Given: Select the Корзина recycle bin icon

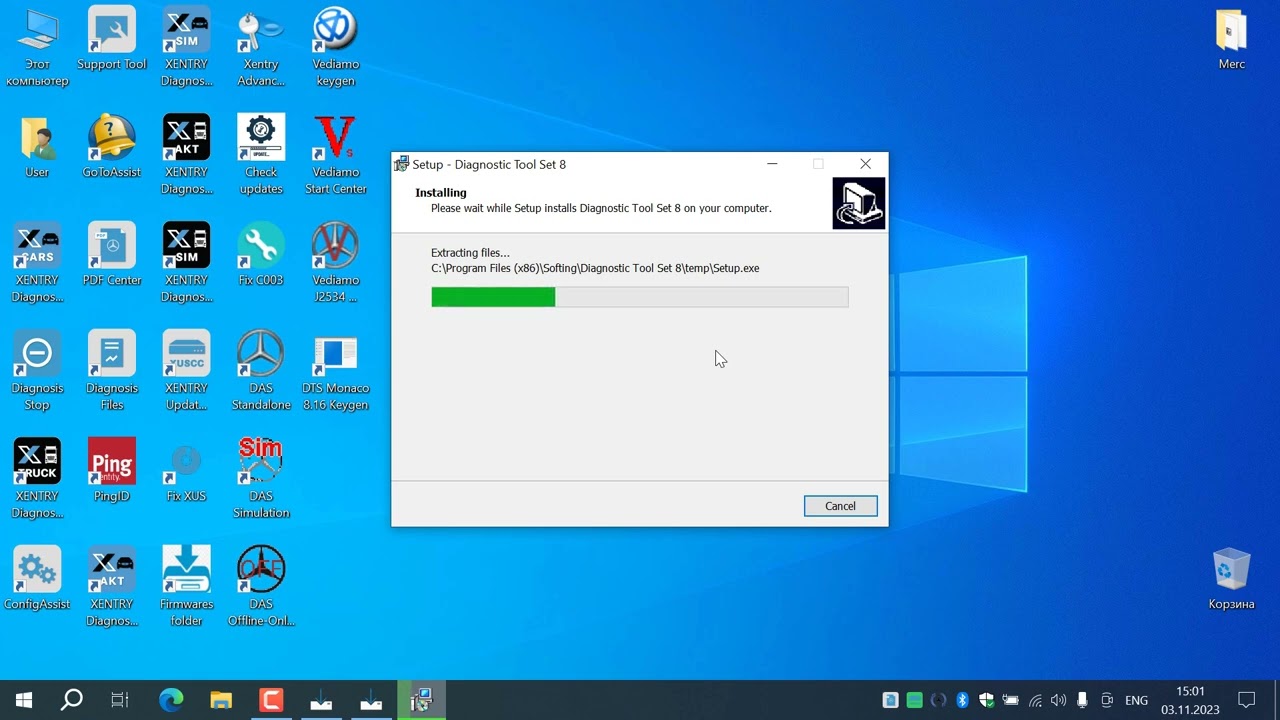Looking at the screenshot, I should click(x=1231, y=579).
